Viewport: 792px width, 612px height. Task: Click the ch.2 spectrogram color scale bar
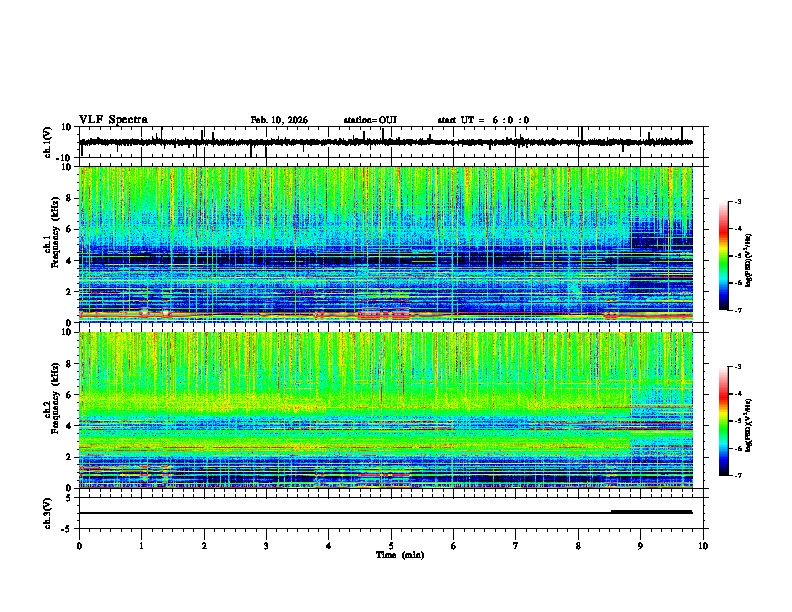(723, 421)
